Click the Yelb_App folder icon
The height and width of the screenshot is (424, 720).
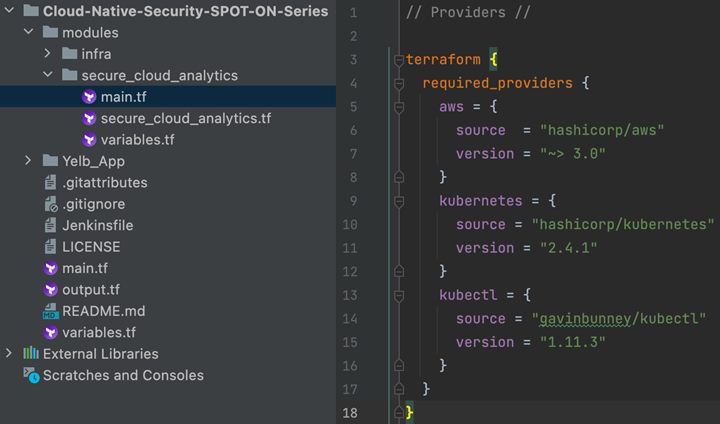[x=51, y=161]
